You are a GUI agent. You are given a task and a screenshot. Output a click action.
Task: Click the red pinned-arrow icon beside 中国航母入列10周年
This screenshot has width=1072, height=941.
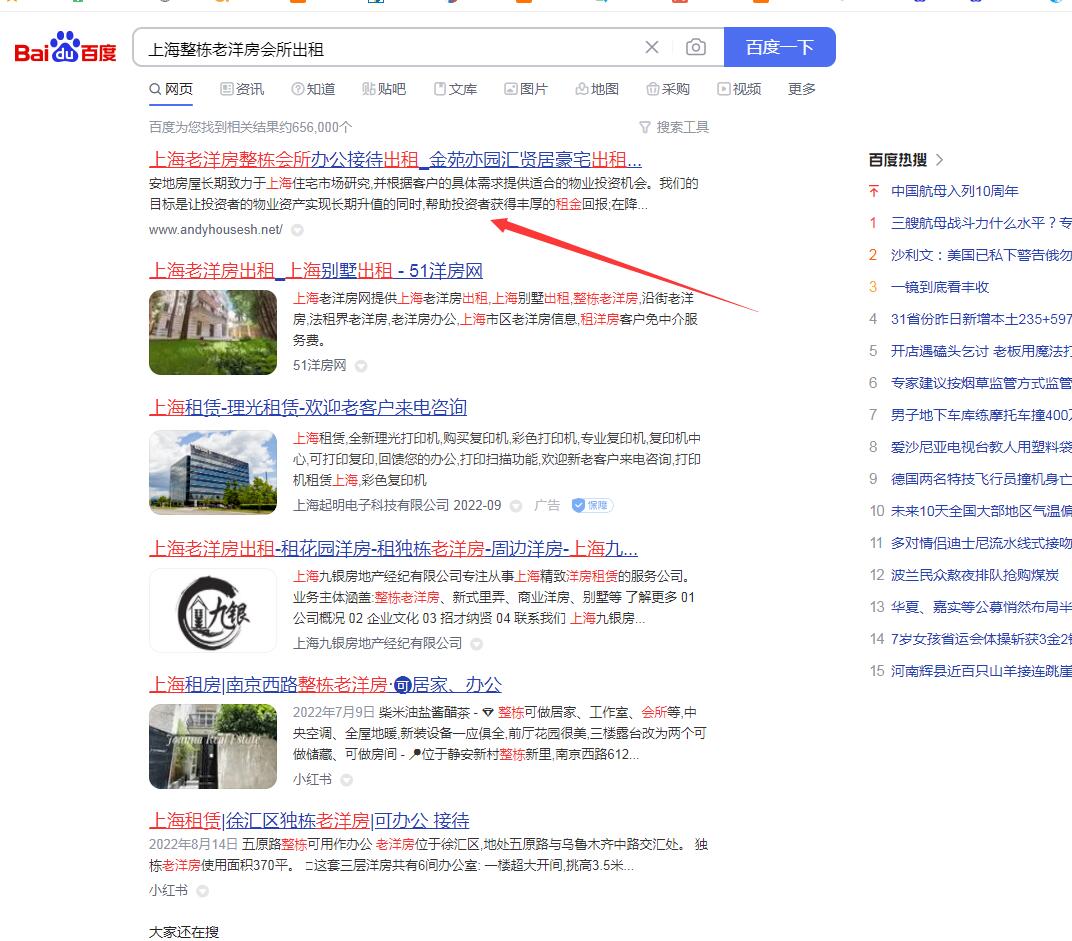pos(872,190)
